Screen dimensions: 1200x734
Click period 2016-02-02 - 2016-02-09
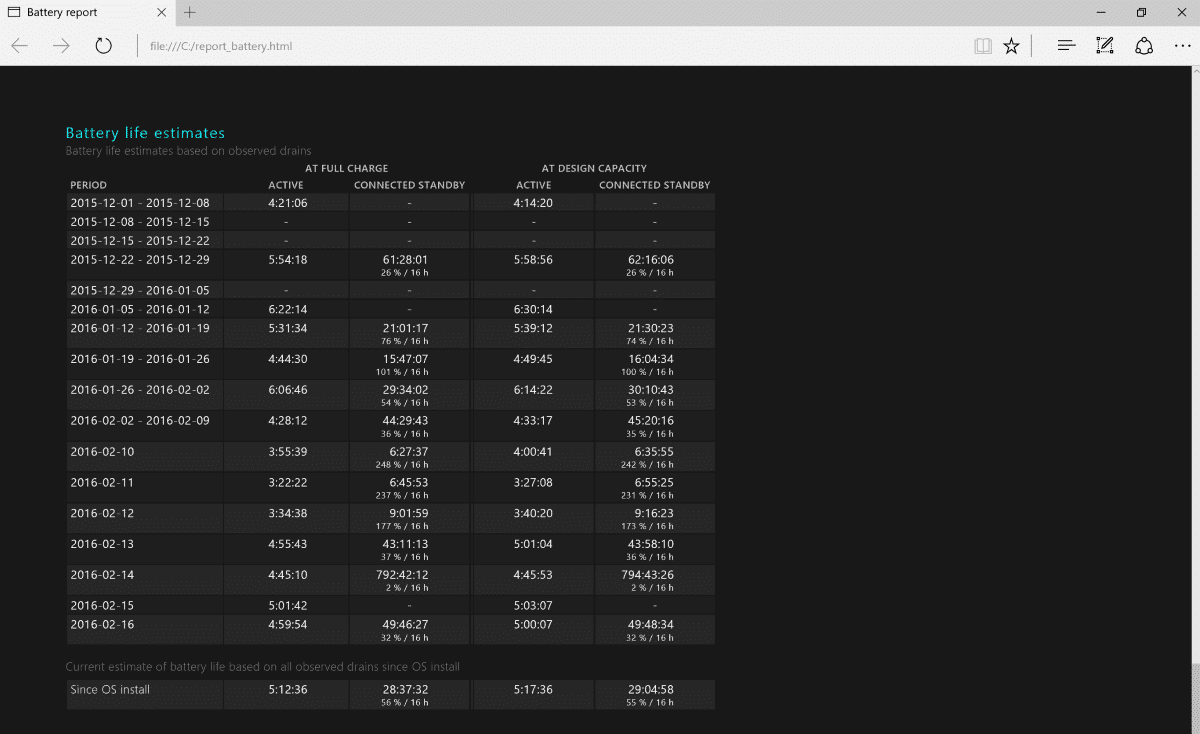pyautogui.click(x=140, y=421)
